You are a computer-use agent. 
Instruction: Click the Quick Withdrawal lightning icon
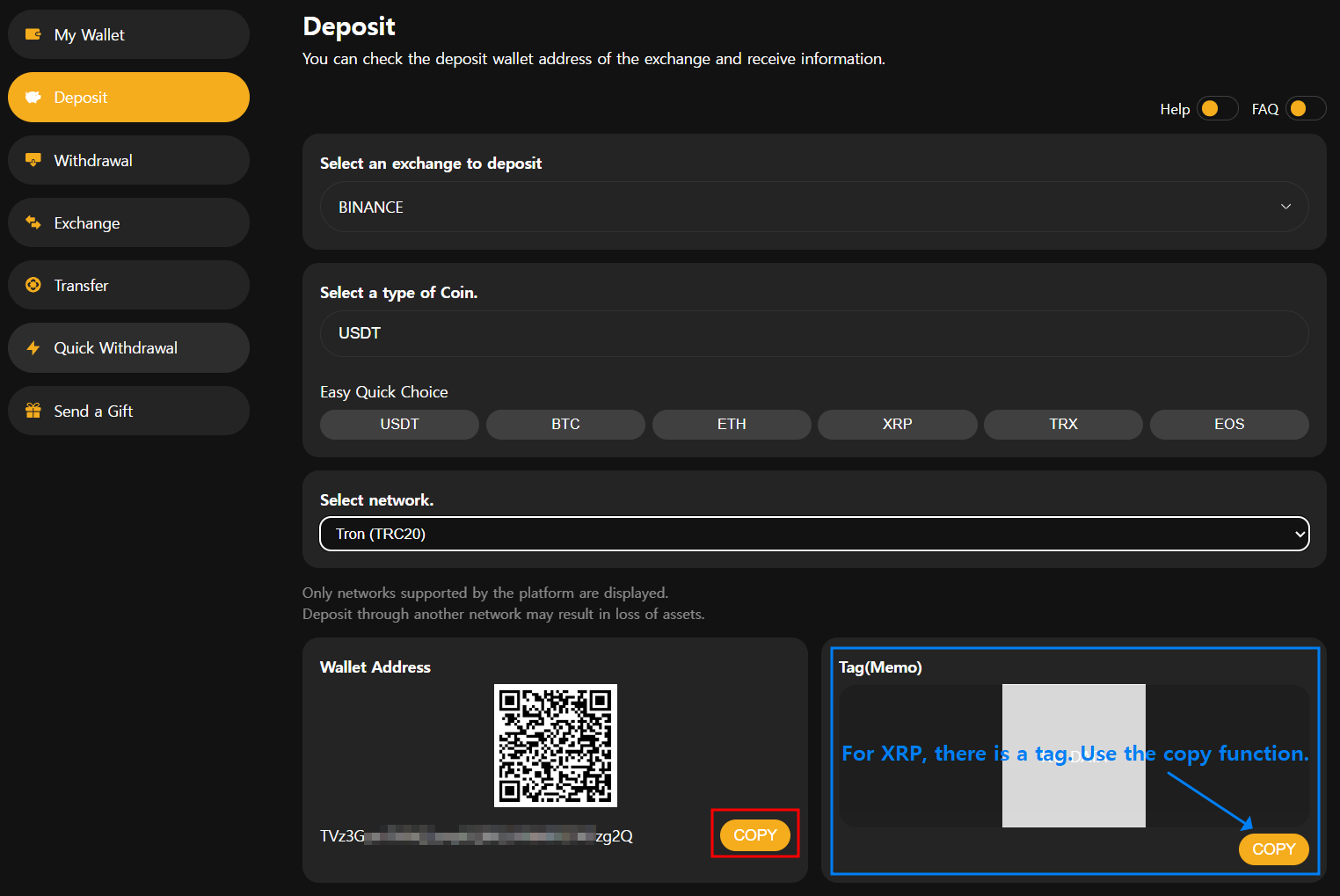(33, 348)
